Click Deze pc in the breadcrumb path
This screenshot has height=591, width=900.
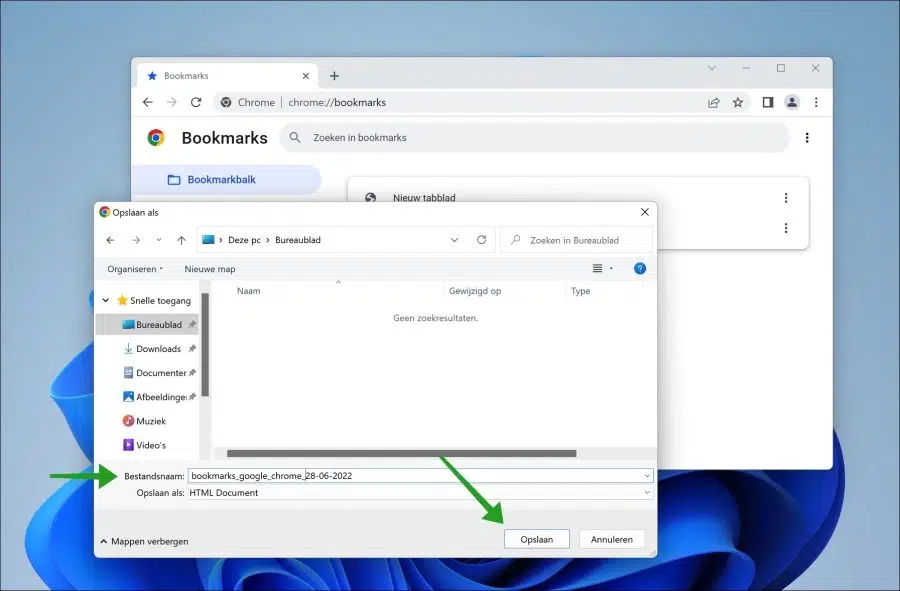(244, 240)
